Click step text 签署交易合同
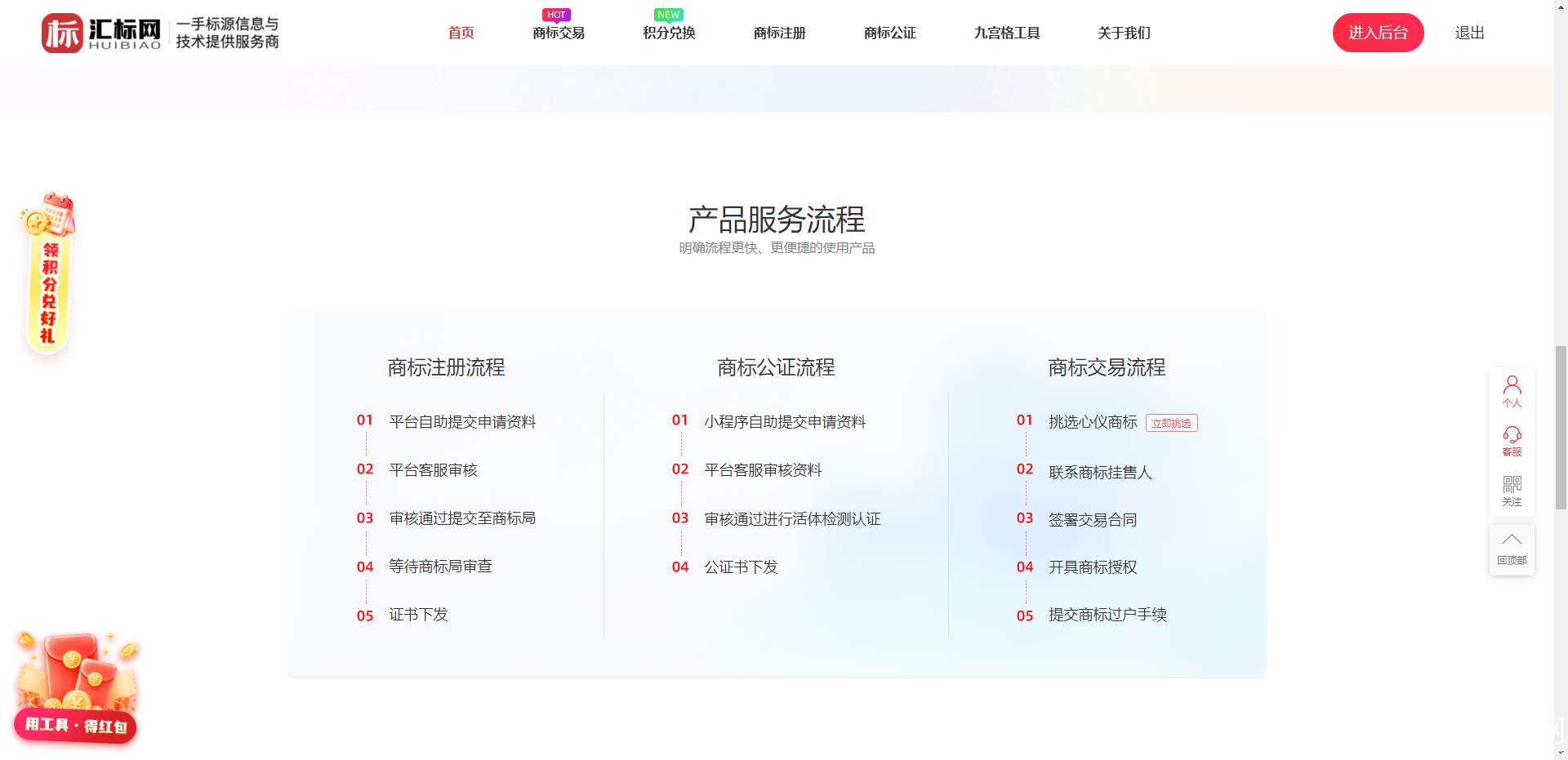Image resolution: width=1568 pixels, height=760 pixels. tap(1093, 520)
